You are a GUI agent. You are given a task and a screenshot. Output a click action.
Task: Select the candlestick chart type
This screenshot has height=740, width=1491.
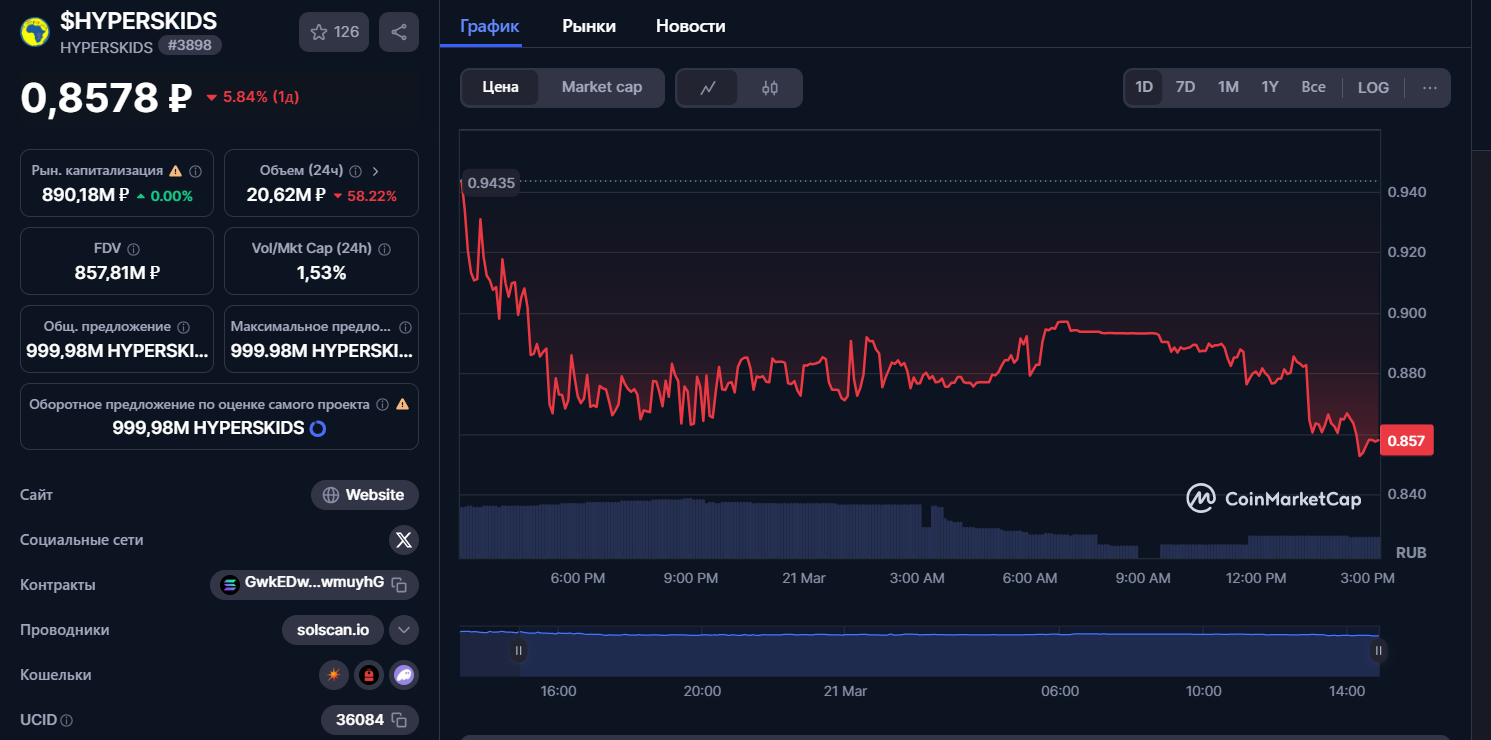point(770,88)
